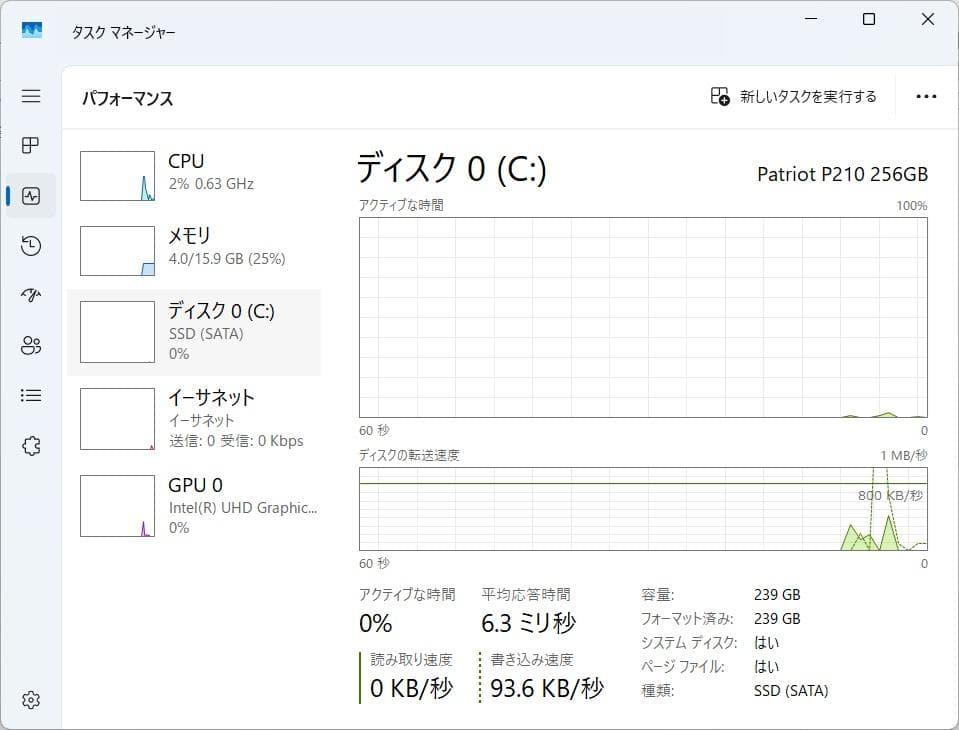
Task: Select the CPU usage thumbnail graph
Action: (117, 175)
